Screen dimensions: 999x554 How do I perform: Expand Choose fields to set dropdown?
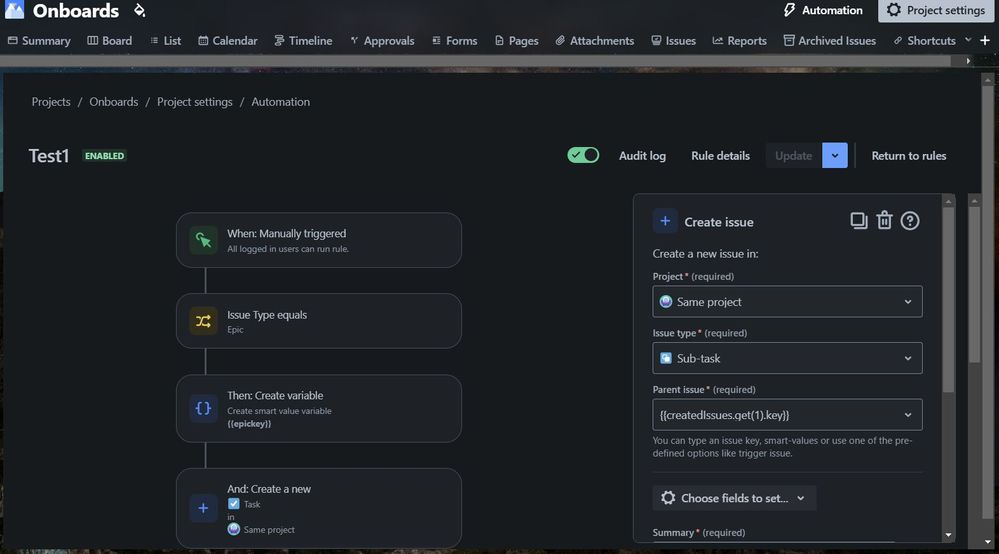[x=734, y=498]
